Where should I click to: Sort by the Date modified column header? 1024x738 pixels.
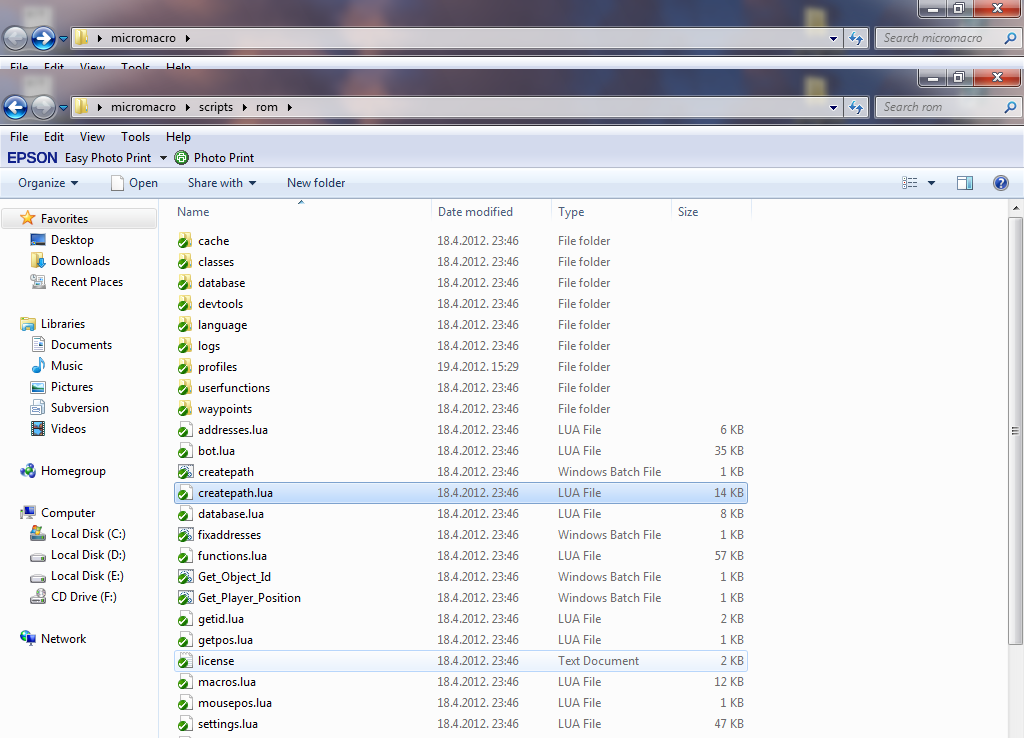tap(475, 212)
